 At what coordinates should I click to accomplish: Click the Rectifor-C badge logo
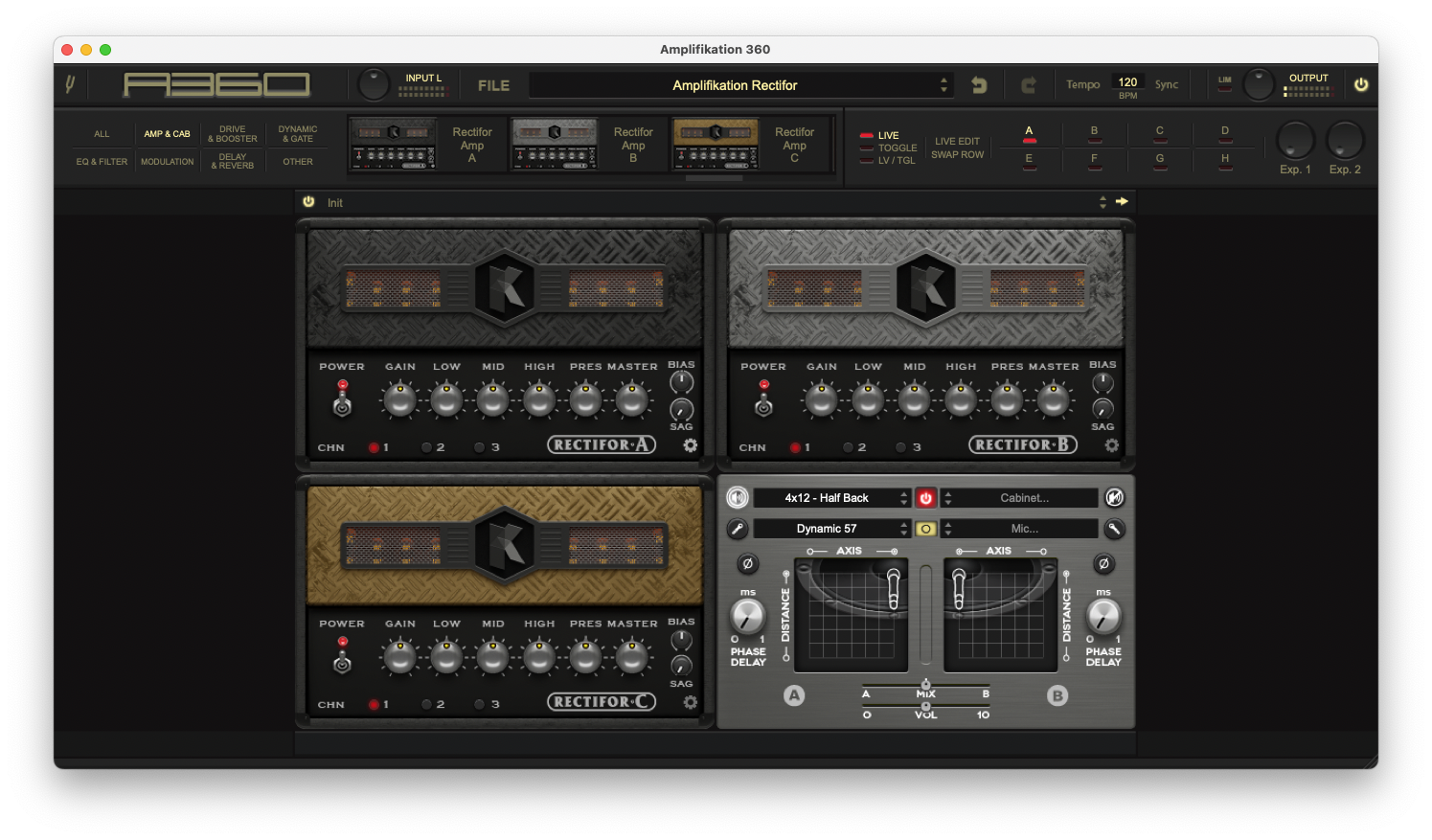click(602, 702)
